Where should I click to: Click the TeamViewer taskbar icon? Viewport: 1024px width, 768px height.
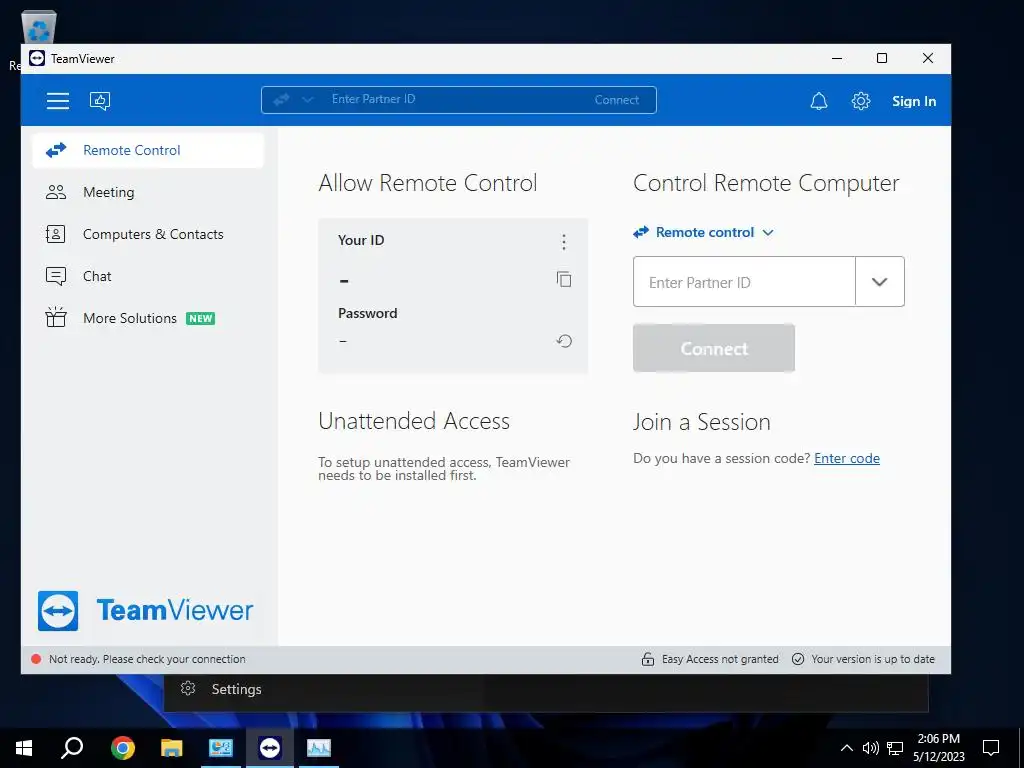(270, 748)
